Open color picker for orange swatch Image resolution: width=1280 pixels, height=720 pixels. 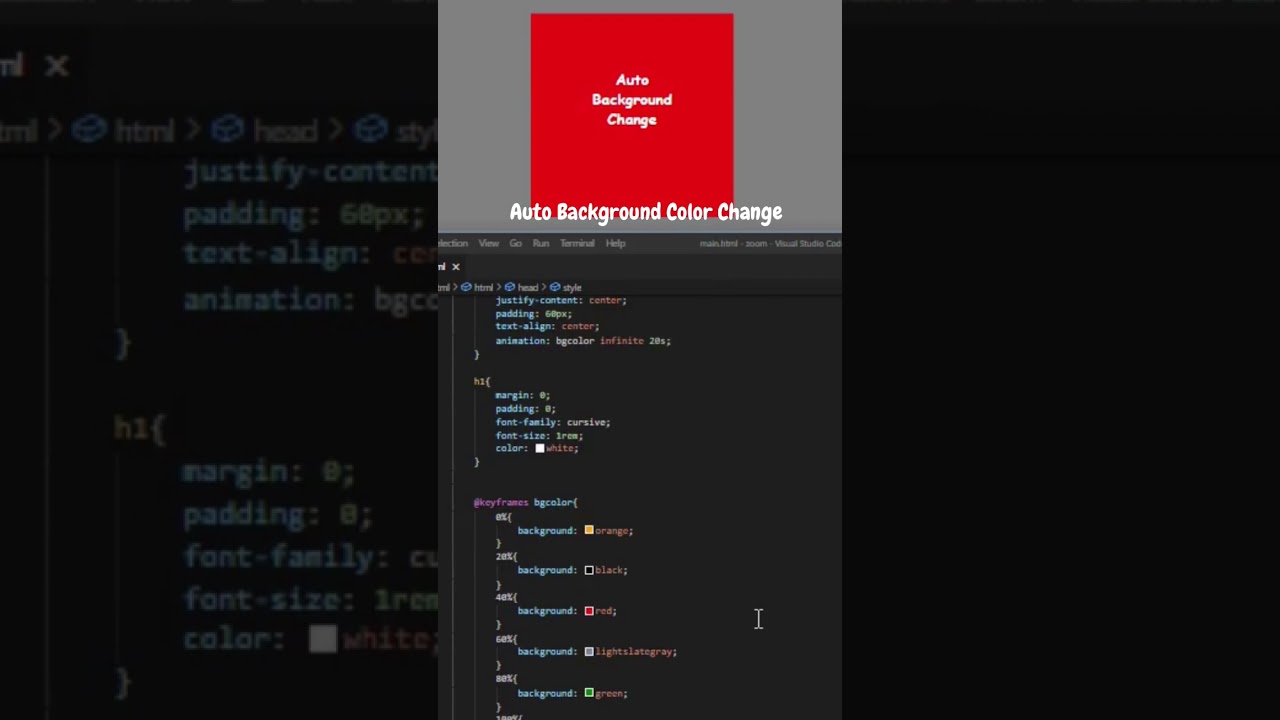(589, 530)
